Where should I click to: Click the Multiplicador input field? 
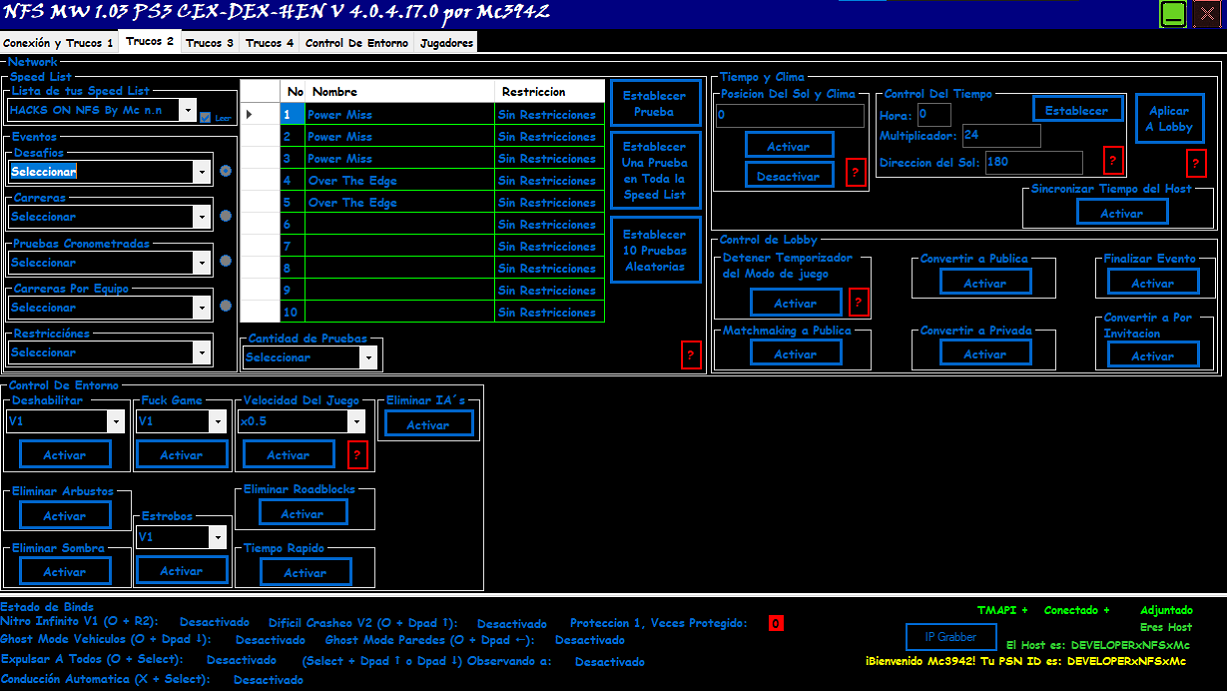(1000, 135)
